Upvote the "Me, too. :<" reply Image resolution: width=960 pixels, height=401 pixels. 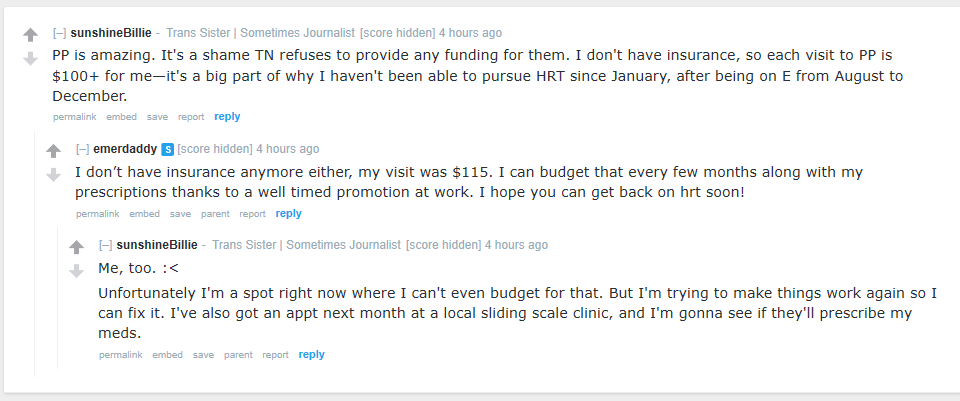click(x=77, y=247)
